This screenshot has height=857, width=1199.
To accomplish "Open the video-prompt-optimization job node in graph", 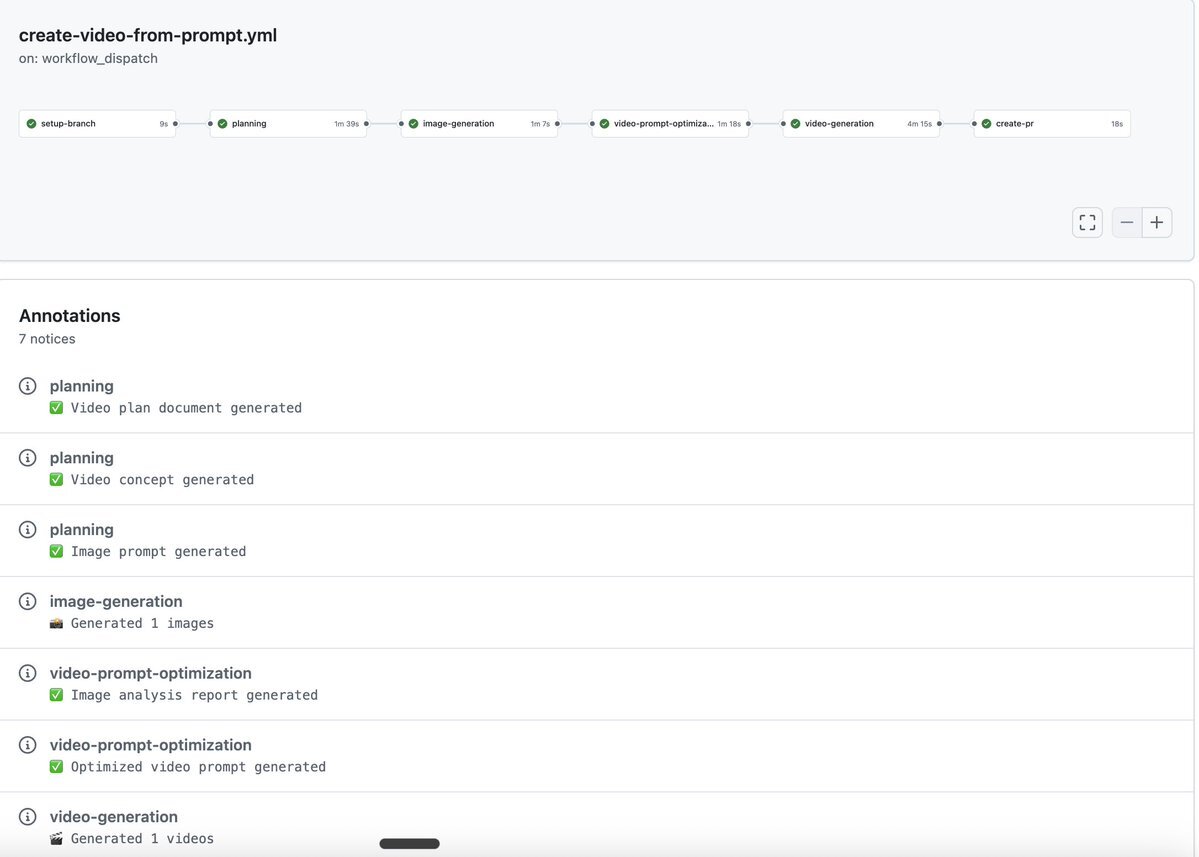I will point(671,124).
